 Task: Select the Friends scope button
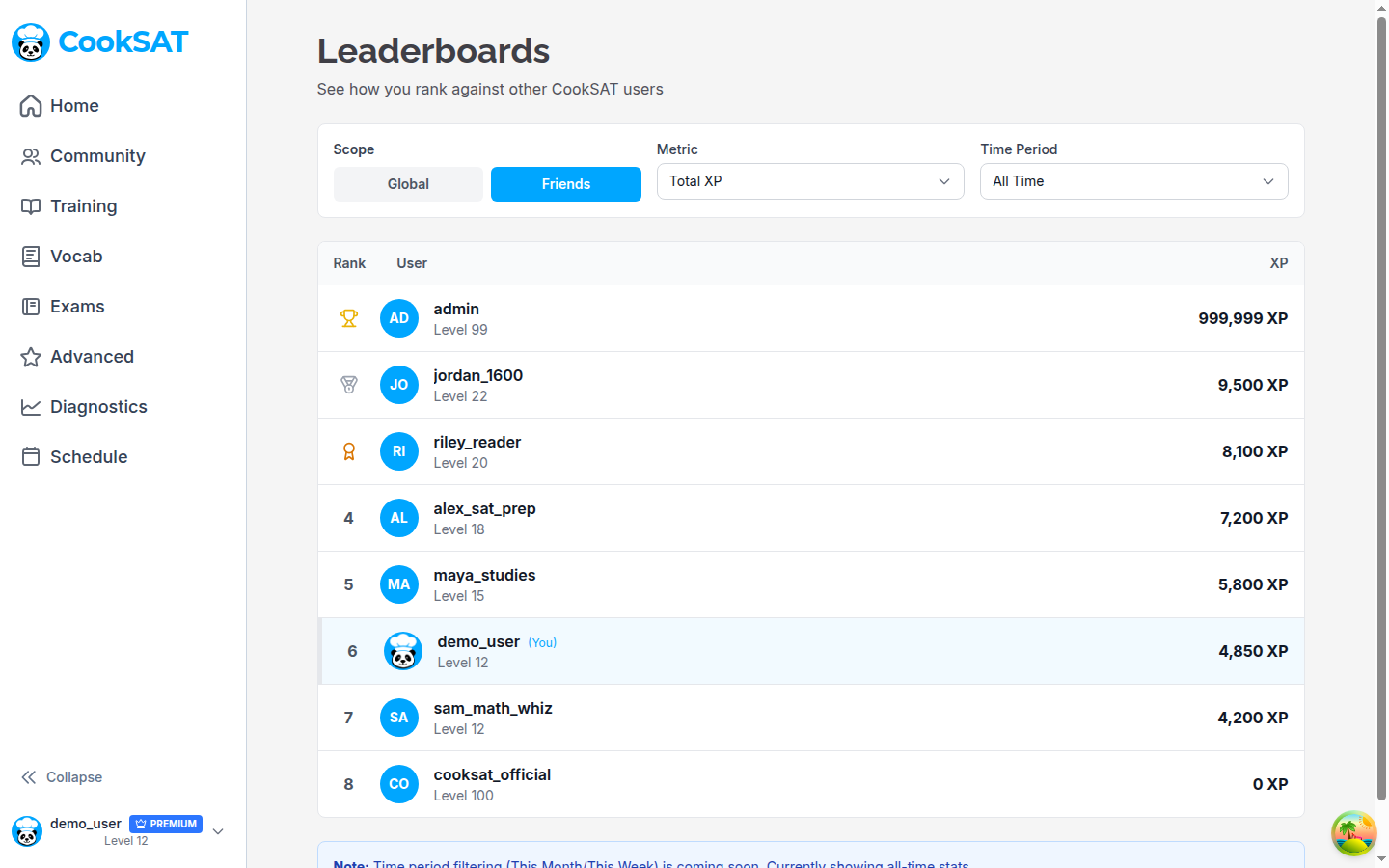click(x=565, y=184)
